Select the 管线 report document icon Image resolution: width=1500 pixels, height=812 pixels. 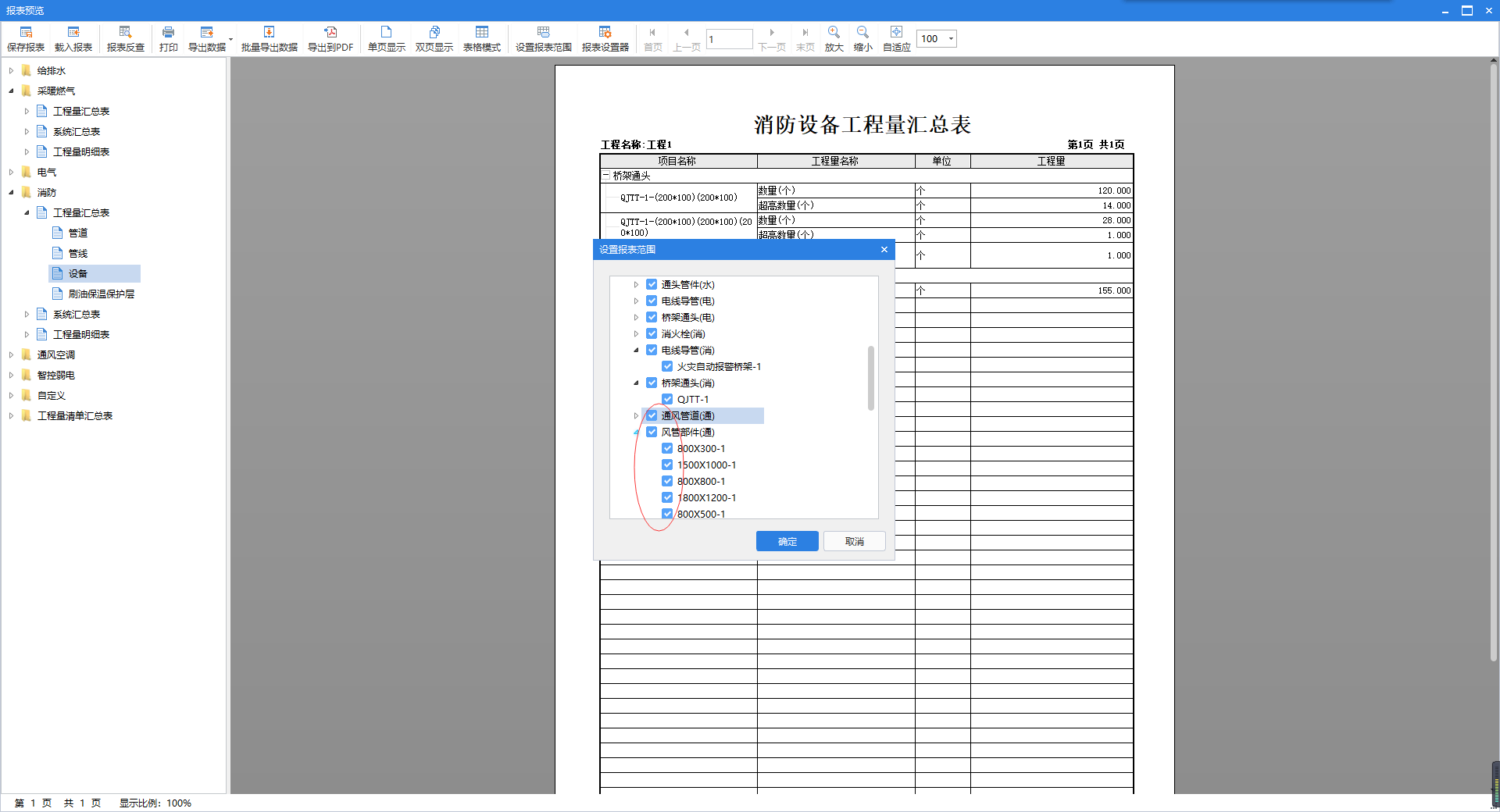[58, 253]
